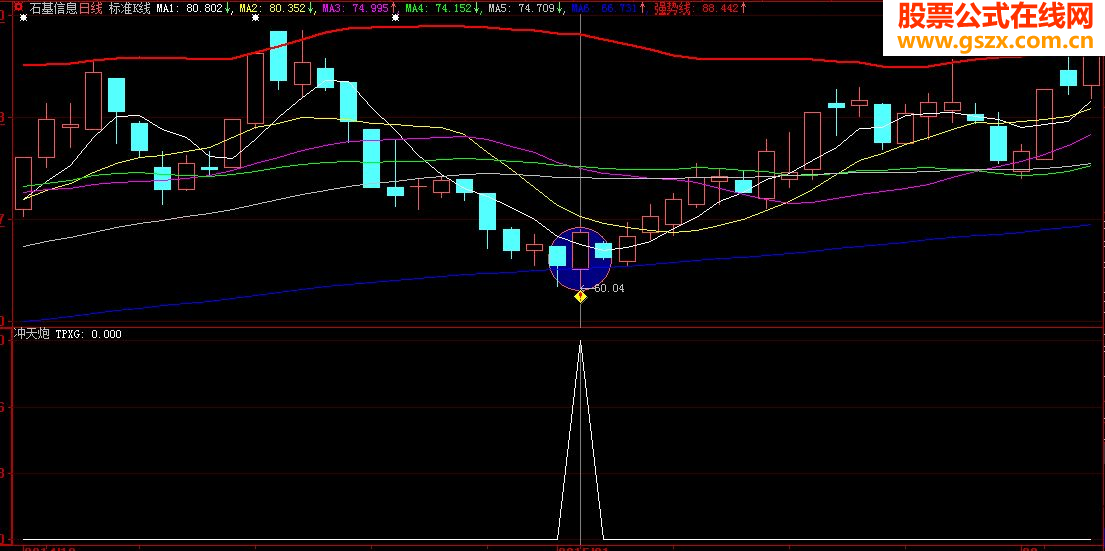
Task: Select the red 强势线: 88.442 readout
Action: [x=694, y=8]
